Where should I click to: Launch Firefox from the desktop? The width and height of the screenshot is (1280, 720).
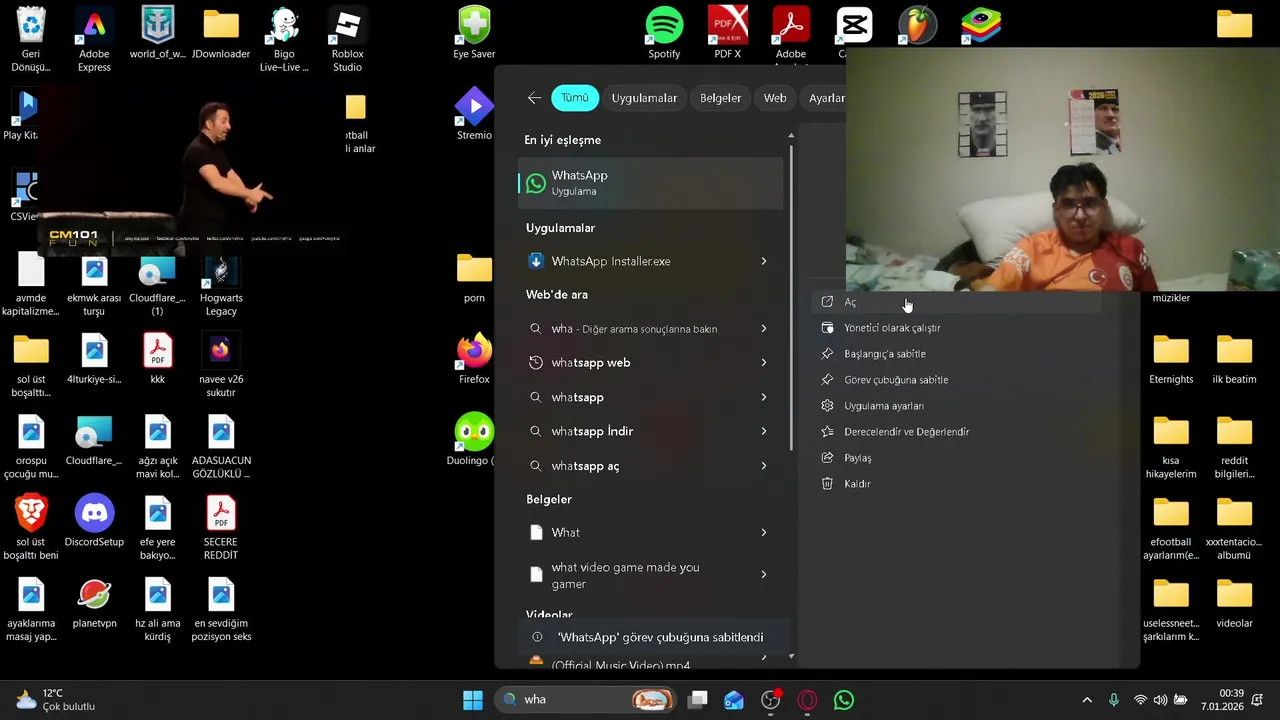pos(474,358)
